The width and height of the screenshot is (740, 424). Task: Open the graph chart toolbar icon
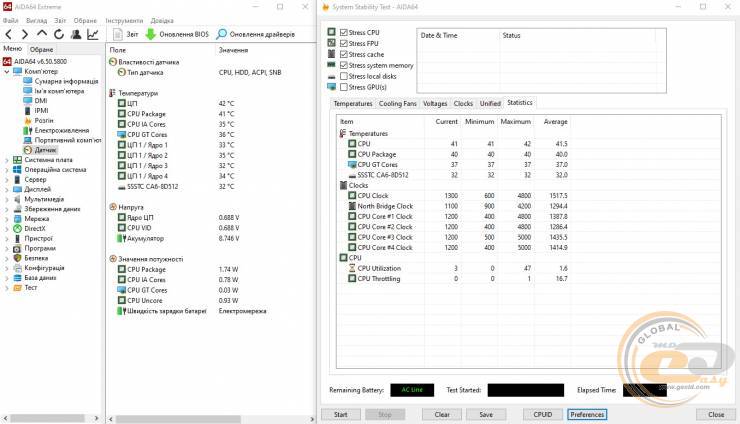pos(92,34)
